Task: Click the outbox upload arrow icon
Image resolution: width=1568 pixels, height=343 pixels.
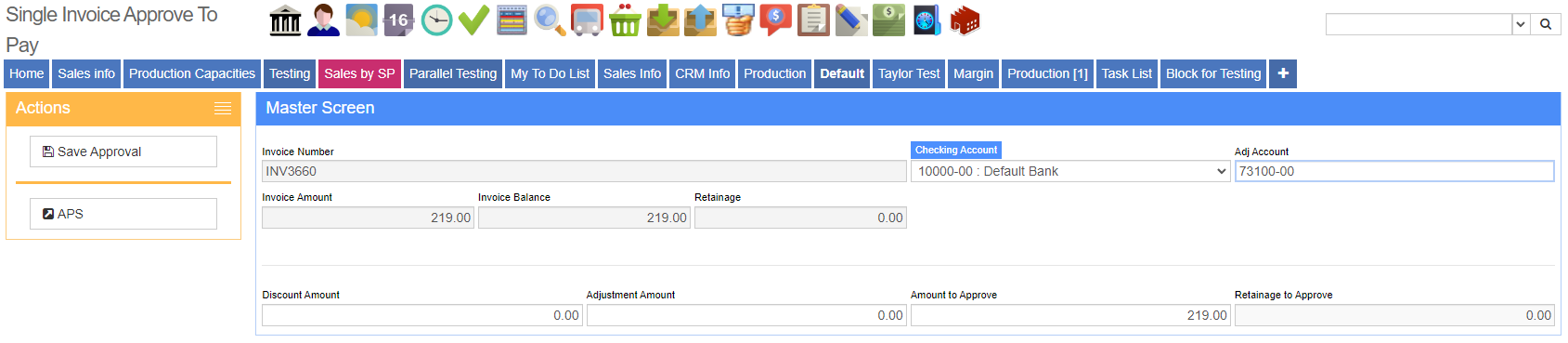Action: (x=700, y=20)
